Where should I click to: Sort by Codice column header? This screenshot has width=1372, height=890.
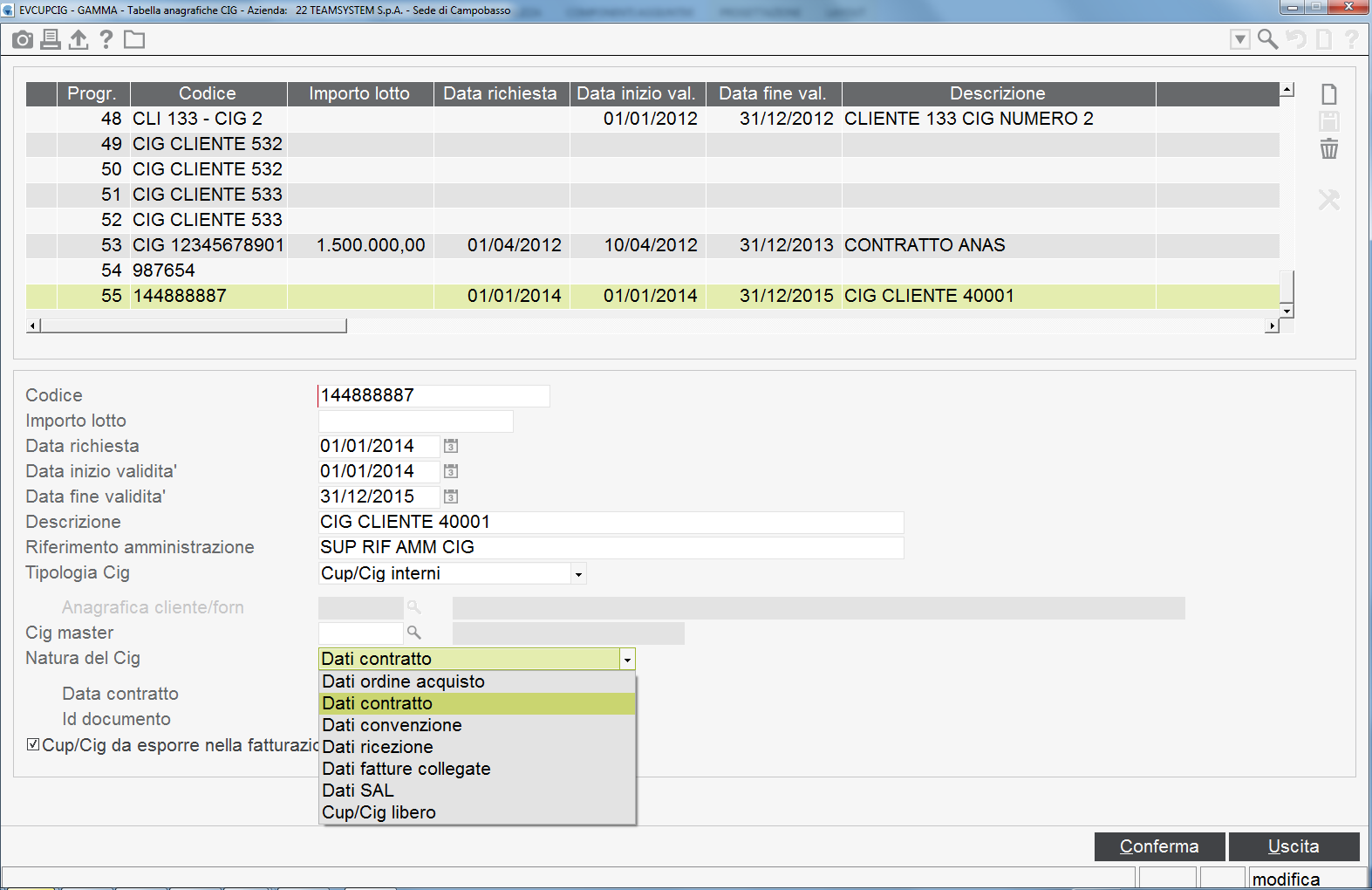208,93
